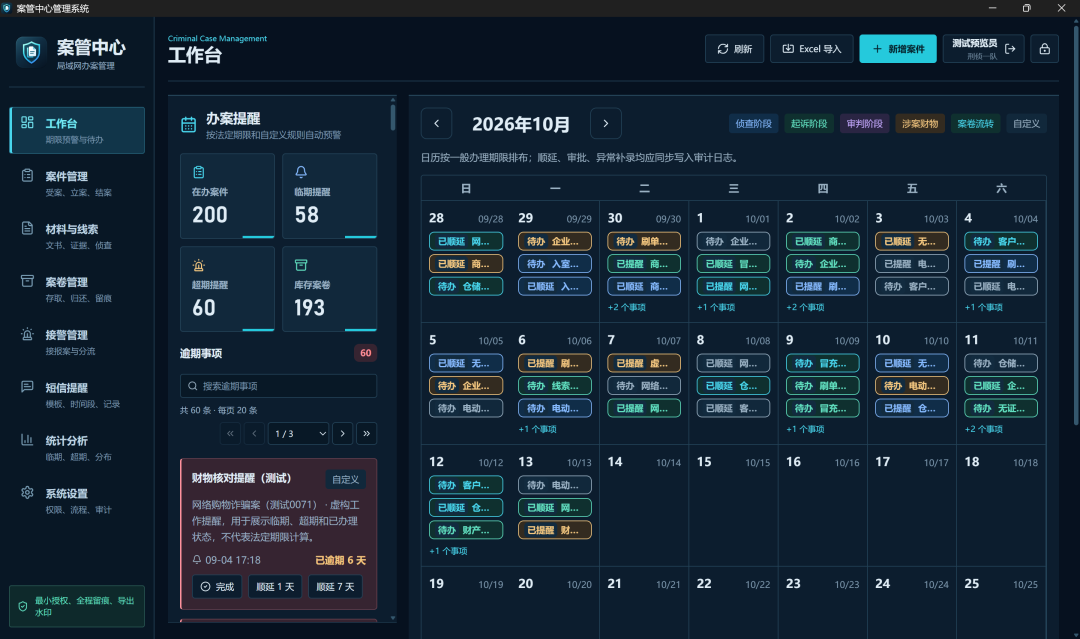Image resolution: width=1080 pixels, height=639 pixels.
Task: Click the 搜索逾期事项 search field
Action: (x=278, y=386)
